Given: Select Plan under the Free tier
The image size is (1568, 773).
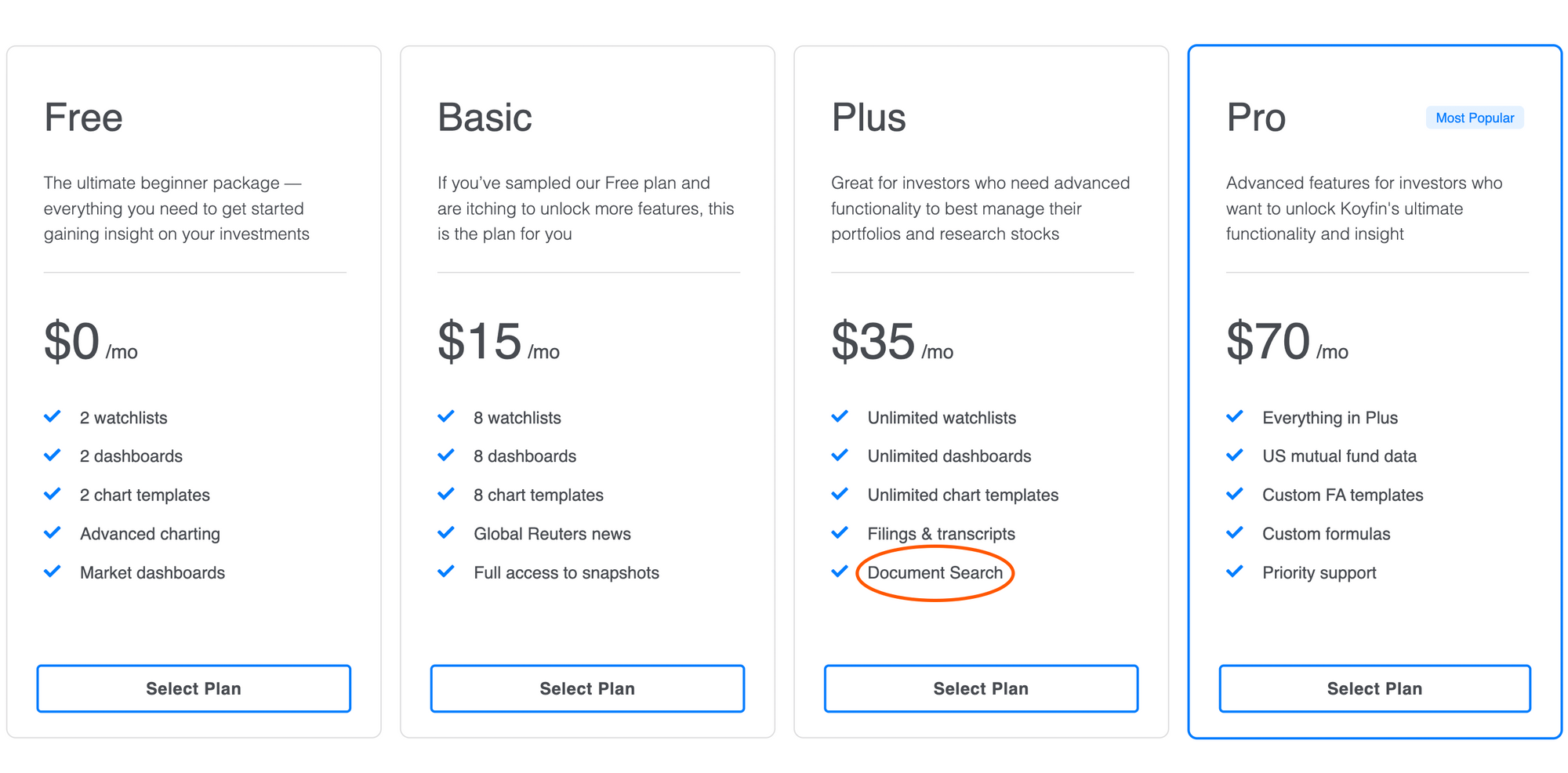Looking at the screenshot, I should pos(194,688).
